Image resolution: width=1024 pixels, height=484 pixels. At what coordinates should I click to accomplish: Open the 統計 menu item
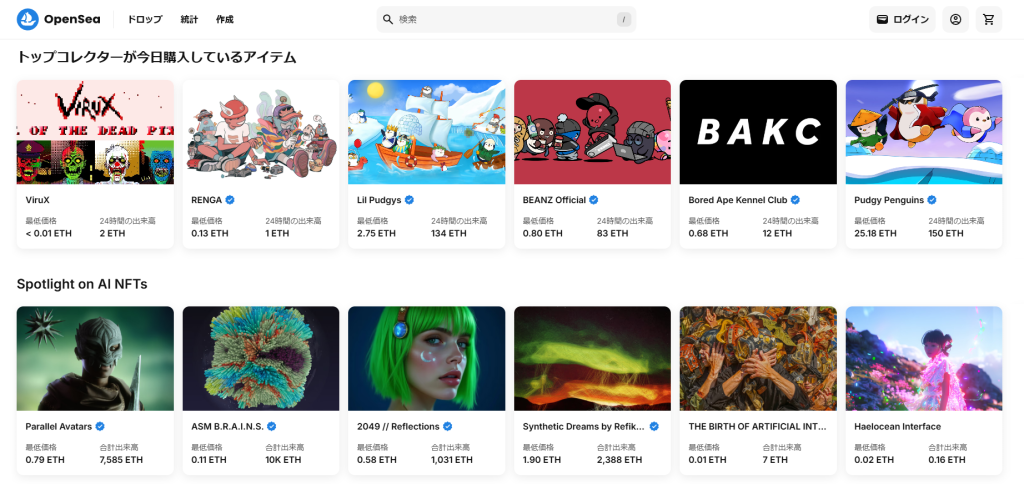[x=189, y=19]
